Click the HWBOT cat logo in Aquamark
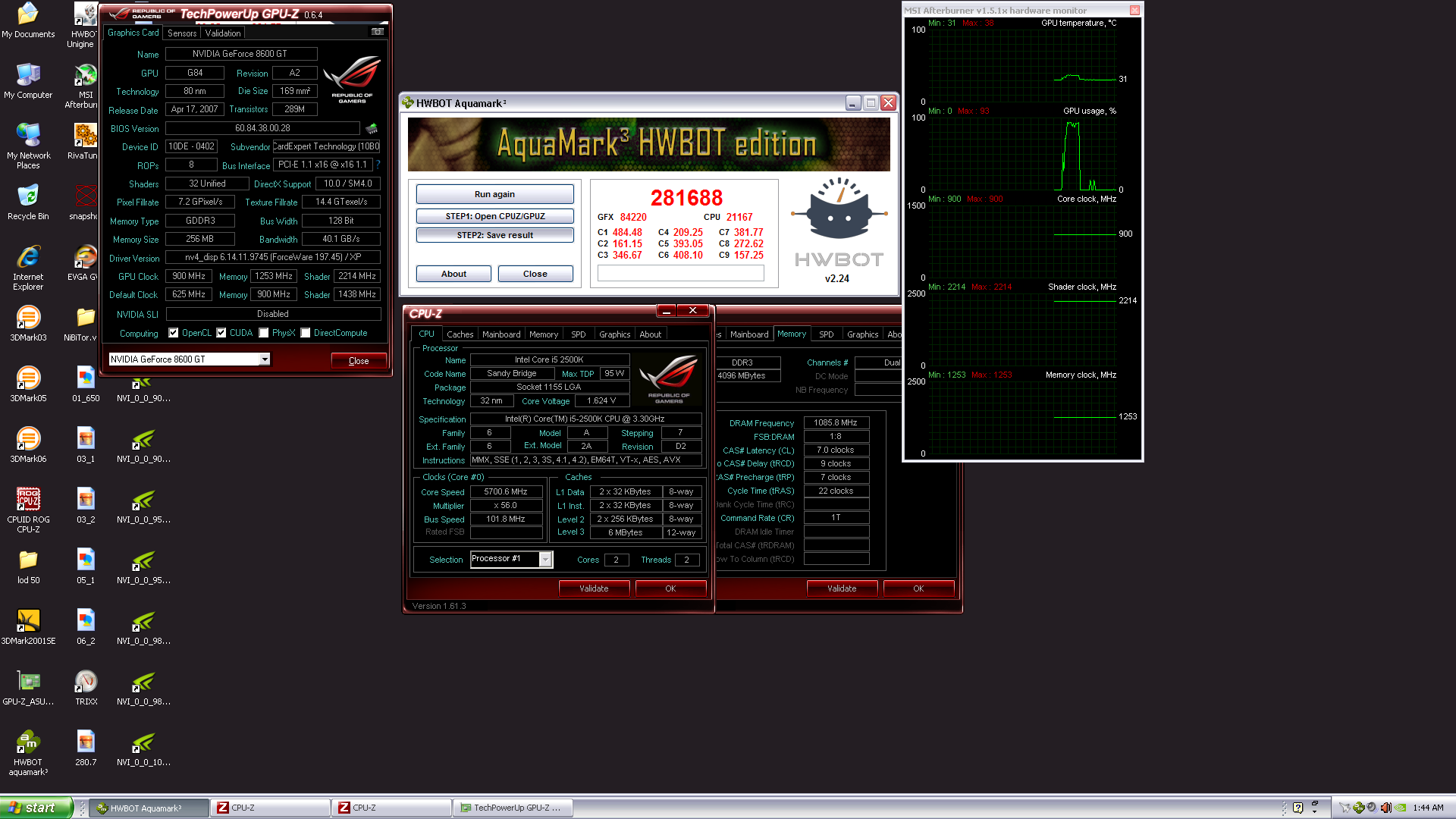The image size is (1456, 819). (x=839, y=207)
